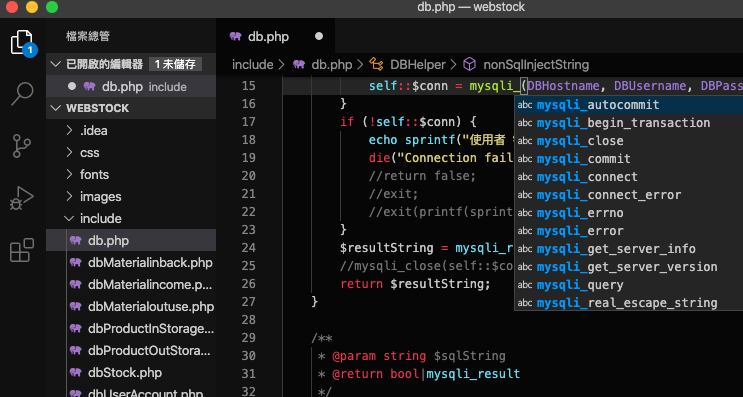Click the '@return bool|mysqli_result' comment line
The width and height of the screenshot is (743, 397).
tap(426, 374)
